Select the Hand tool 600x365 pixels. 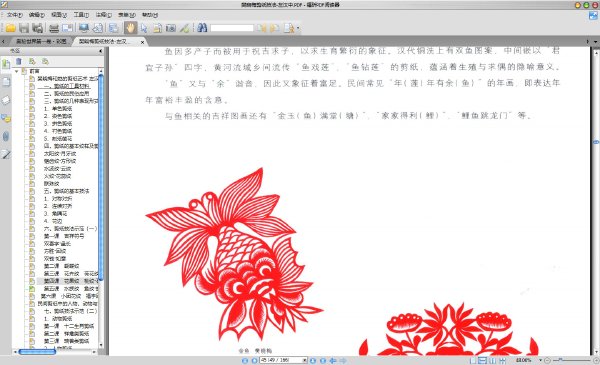point(130,28)
